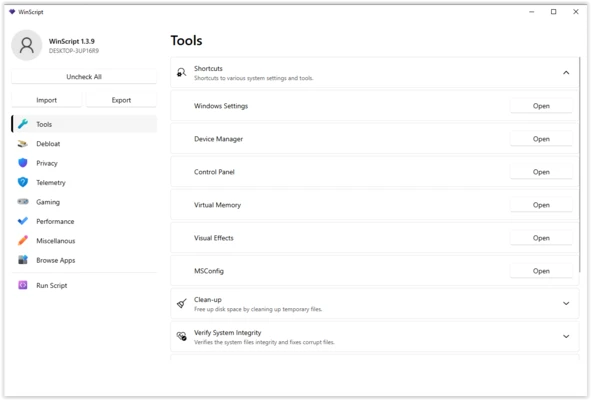Click the Uncheck All button
The width and height of the screenshot is (591, 400).
[84, 77]
